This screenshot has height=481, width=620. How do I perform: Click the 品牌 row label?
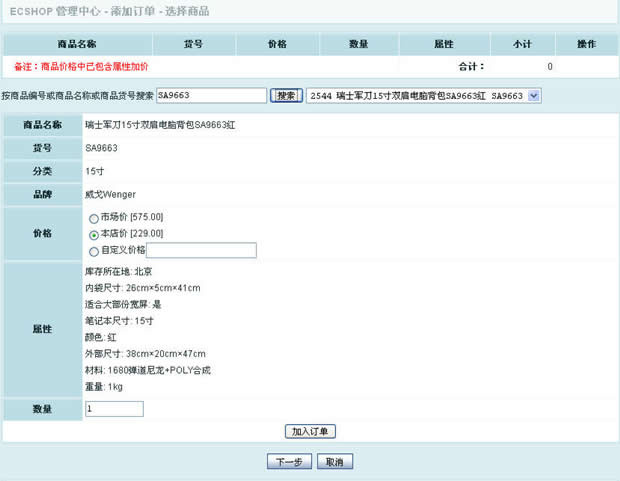click(42, 194)
